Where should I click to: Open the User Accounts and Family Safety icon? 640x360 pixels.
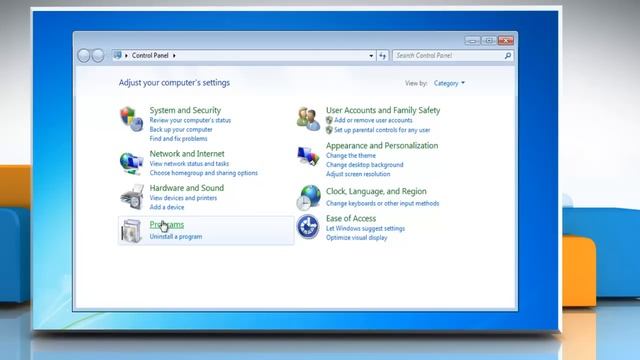(308, 119)
